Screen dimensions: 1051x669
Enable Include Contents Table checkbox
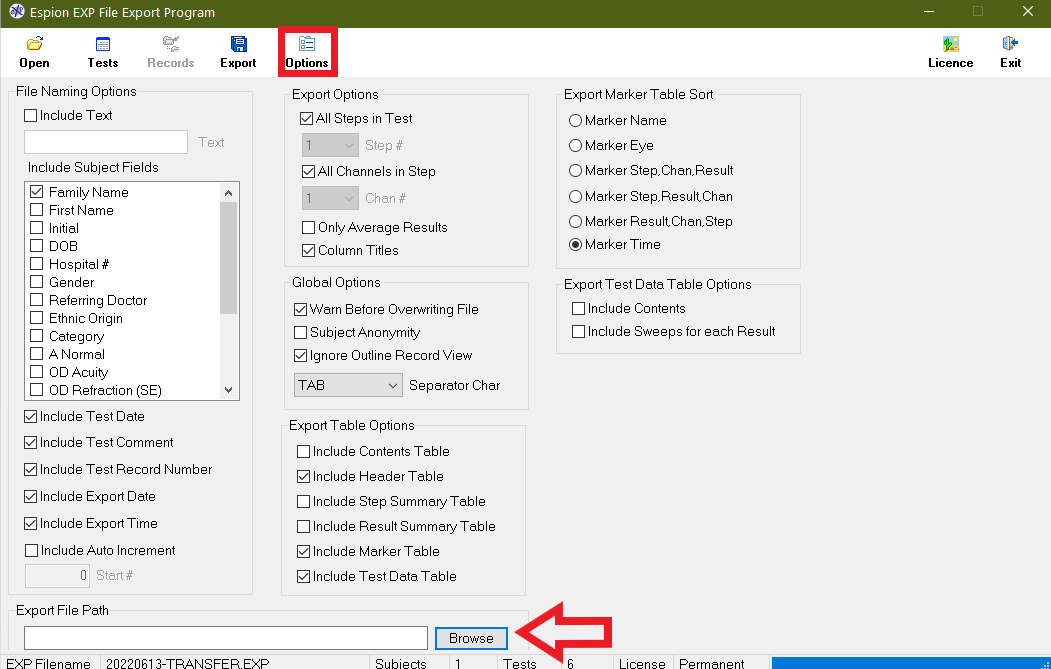tap(304, 452)
